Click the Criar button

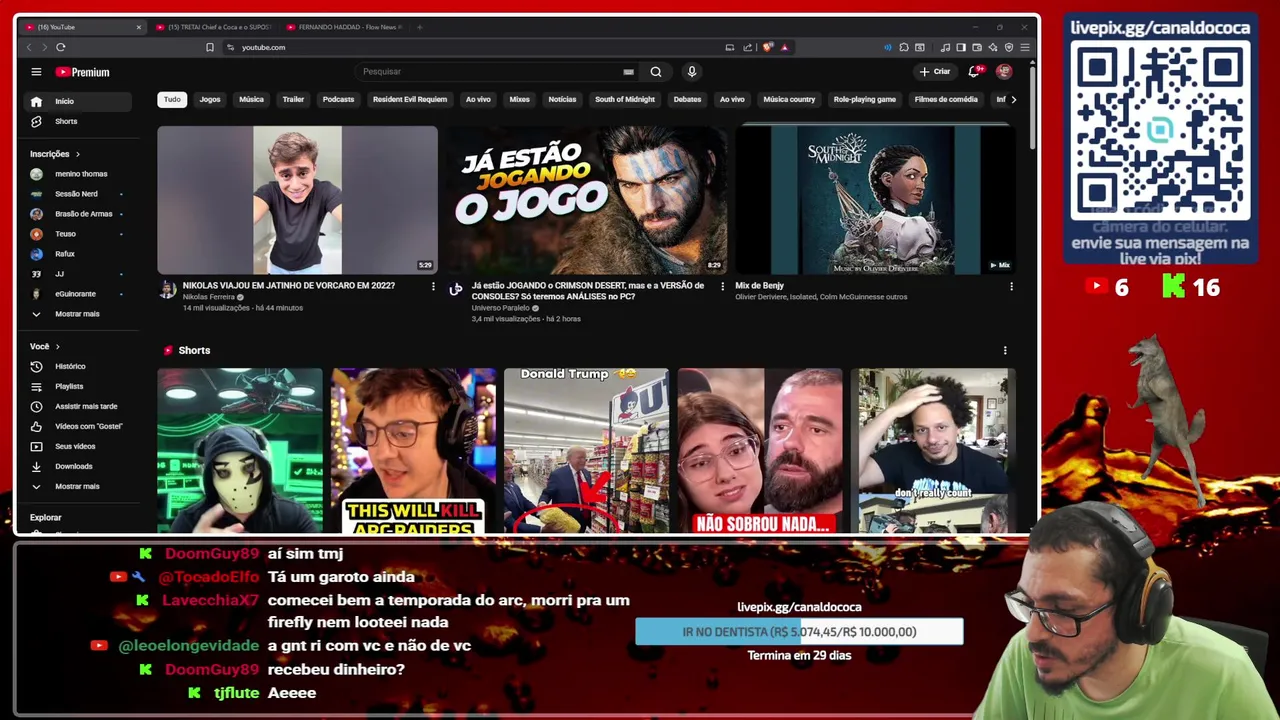click(935, 72)
